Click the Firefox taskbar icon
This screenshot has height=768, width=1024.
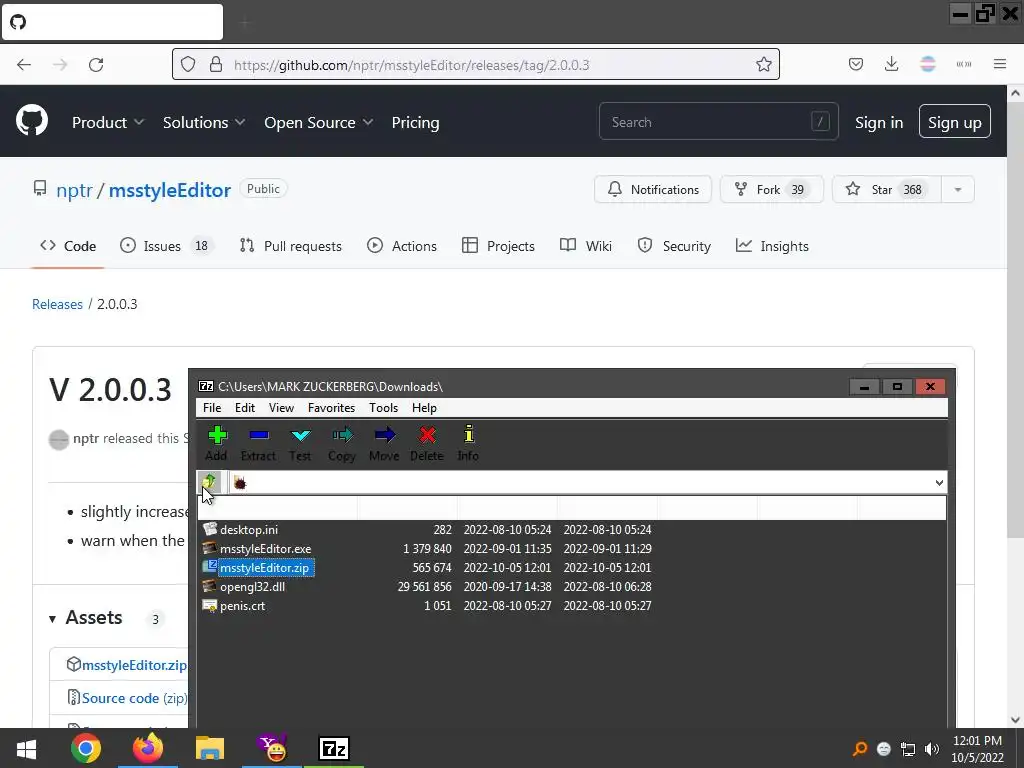148,748
